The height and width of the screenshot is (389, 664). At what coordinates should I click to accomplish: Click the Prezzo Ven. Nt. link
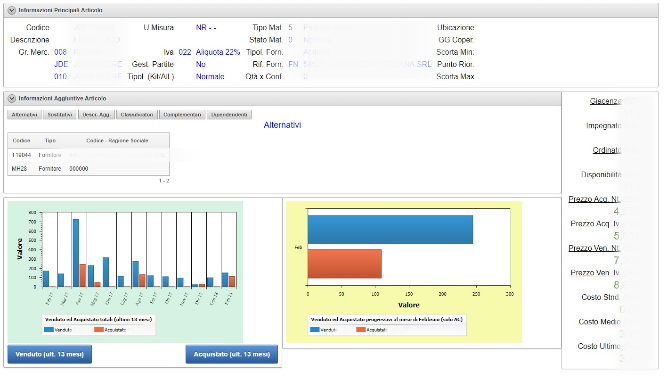(x=594, y=248)
